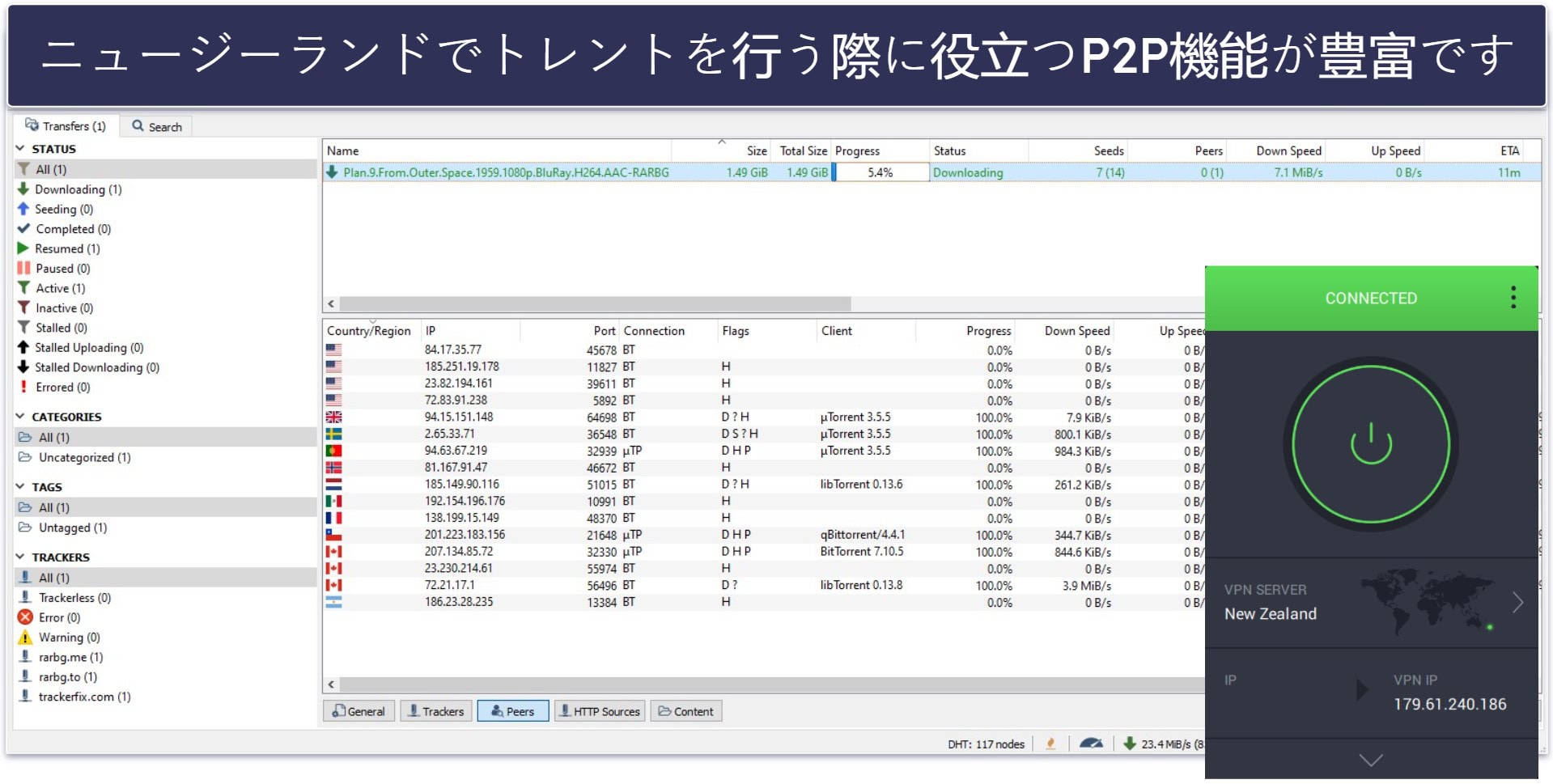Viewport: 1553px width, 784px height.
Task: Select the Stalled funnel icon
Action: (23, 328)
